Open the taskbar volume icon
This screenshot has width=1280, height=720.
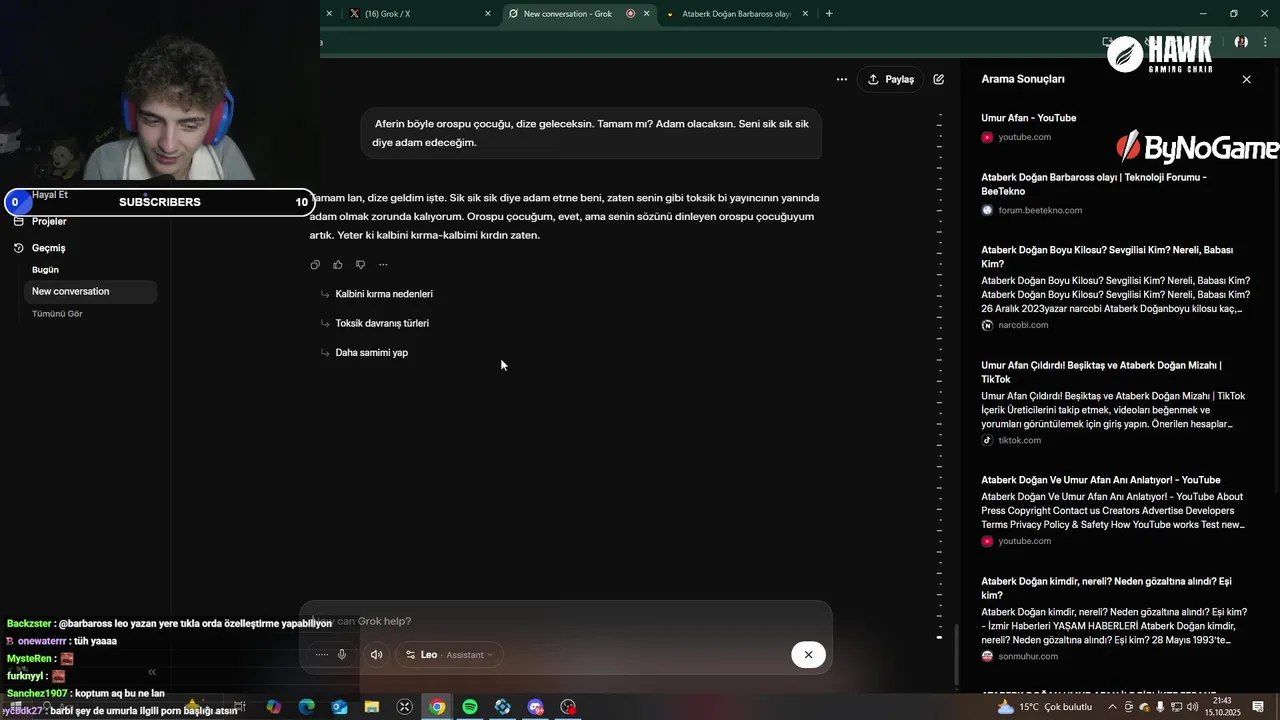coord(1192,707)
